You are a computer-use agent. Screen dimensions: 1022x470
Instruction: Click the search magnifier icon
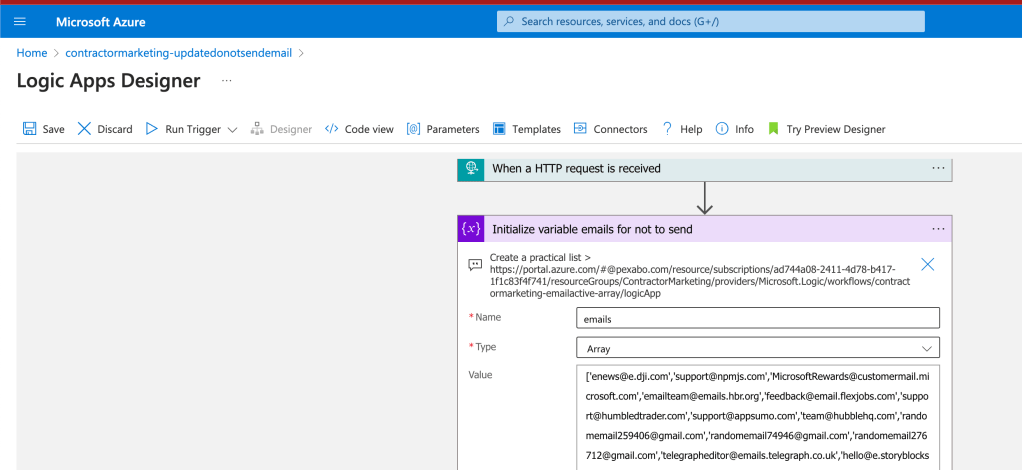(510, 22)
